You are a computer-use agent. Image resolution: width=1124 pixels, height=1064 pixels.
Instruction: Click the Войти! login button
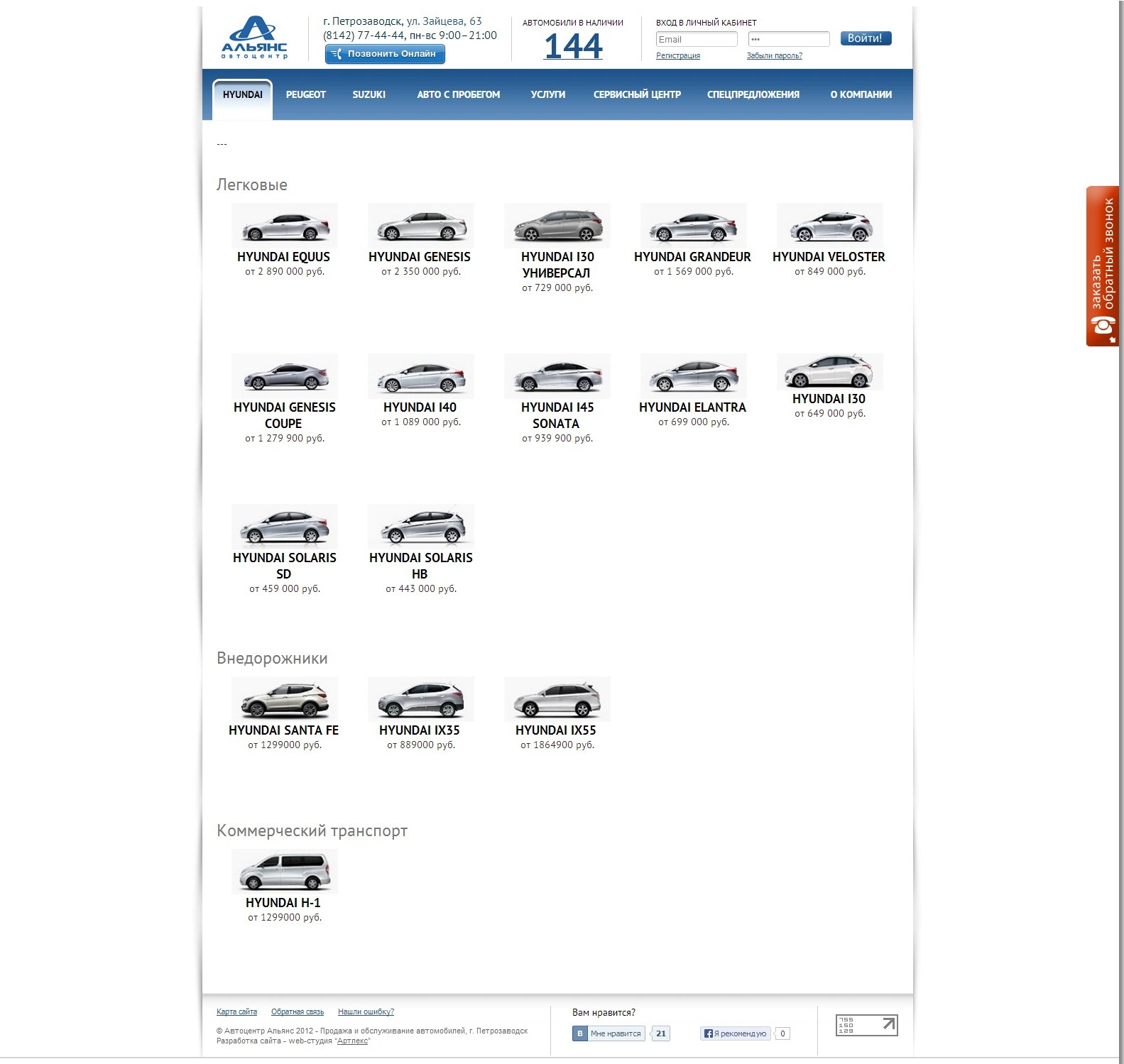(x=866, y=38)
